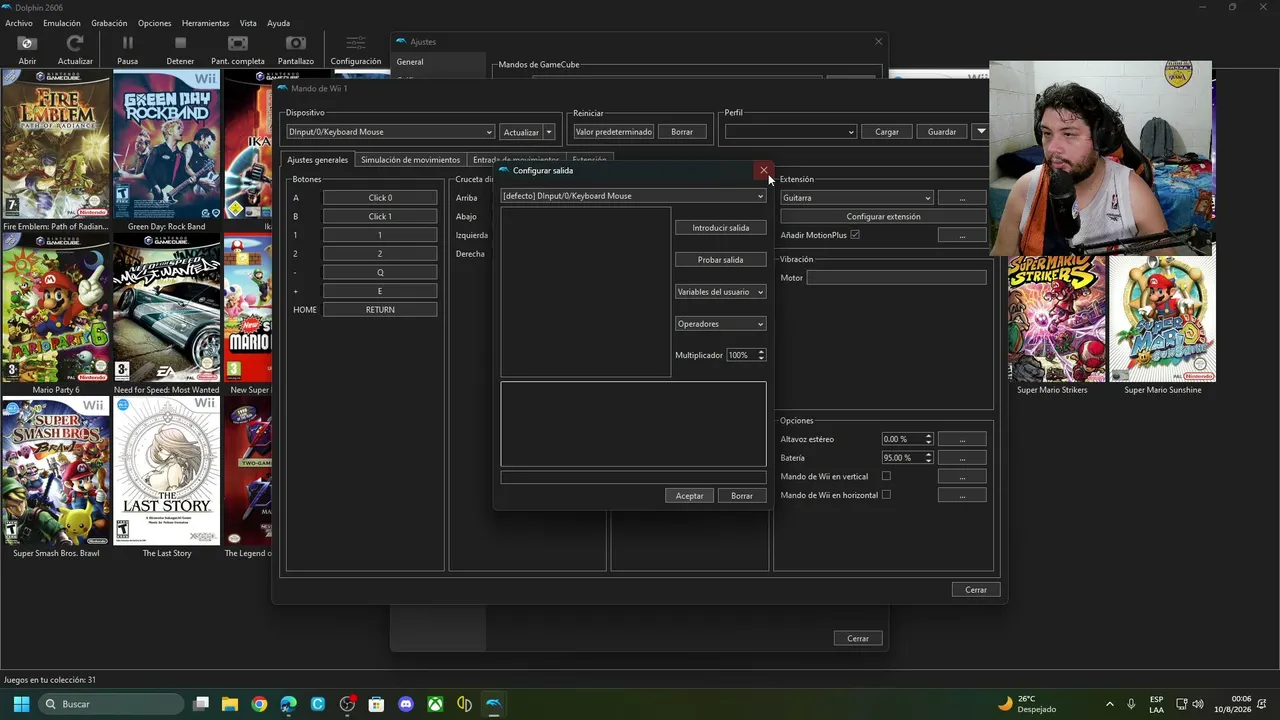Click the Actualizar refresh toolbar icon
The width and height of the screenshot is (1280, 720).
[x=75, y=43]
